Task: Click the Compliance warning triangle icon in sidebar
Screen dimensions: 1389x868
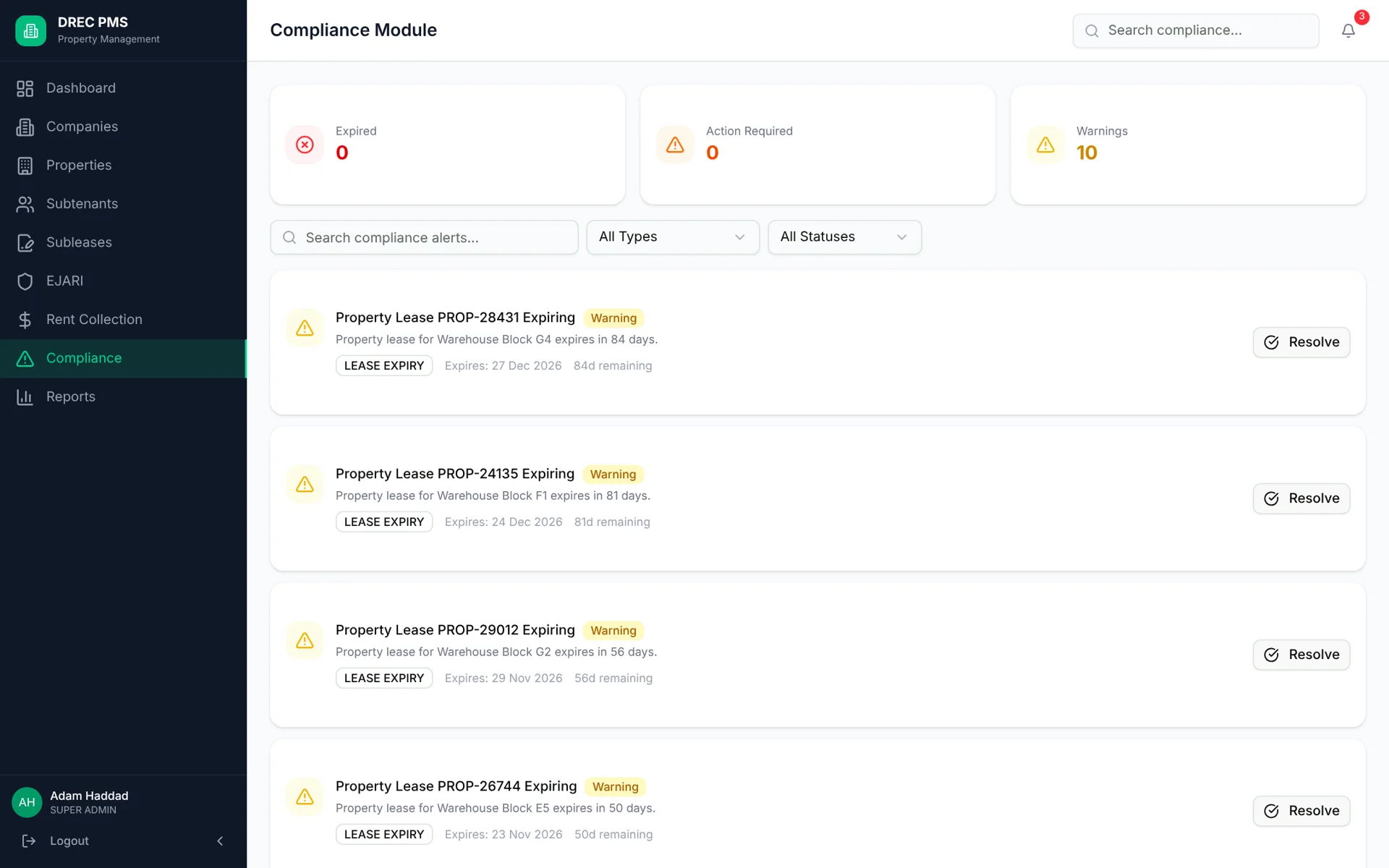Action: point(25,358)
